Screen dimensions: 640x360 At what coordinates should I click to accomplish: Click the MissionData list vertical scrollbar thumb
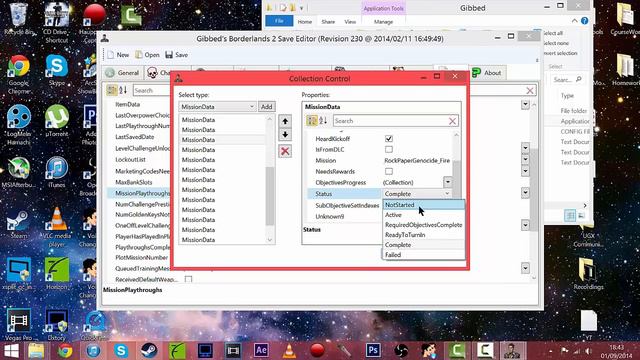click(270, 196)
